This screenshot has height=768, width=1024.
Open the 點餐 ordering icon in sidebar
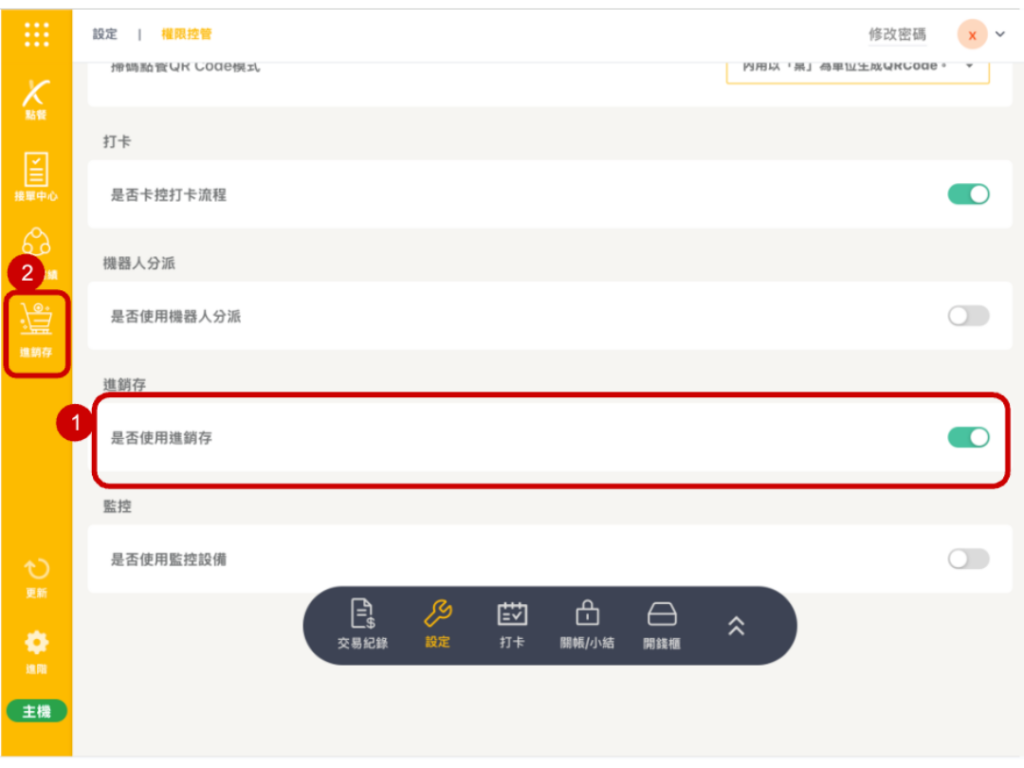point(36,99)
